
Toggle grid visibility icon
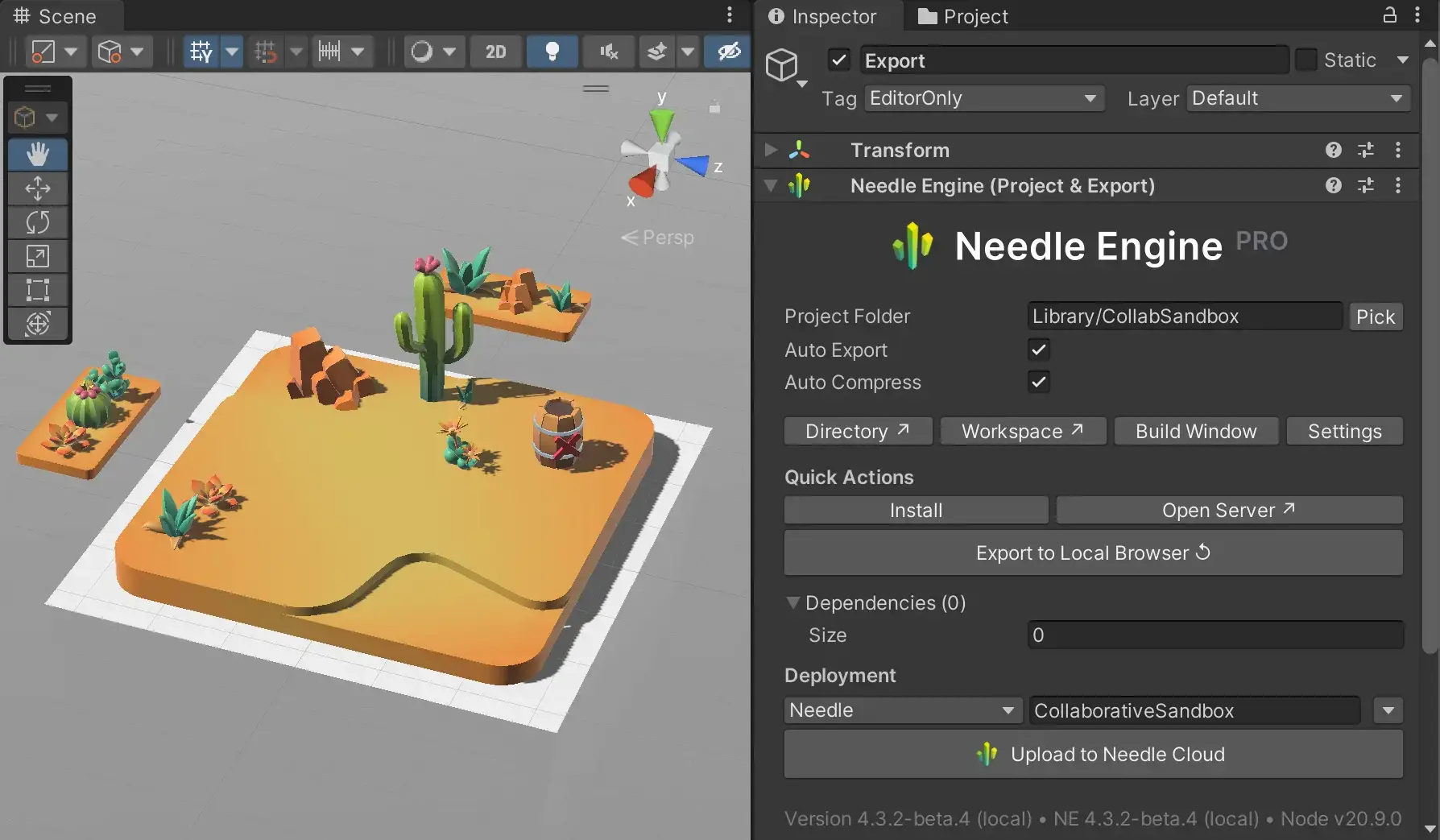pos(201,52)
